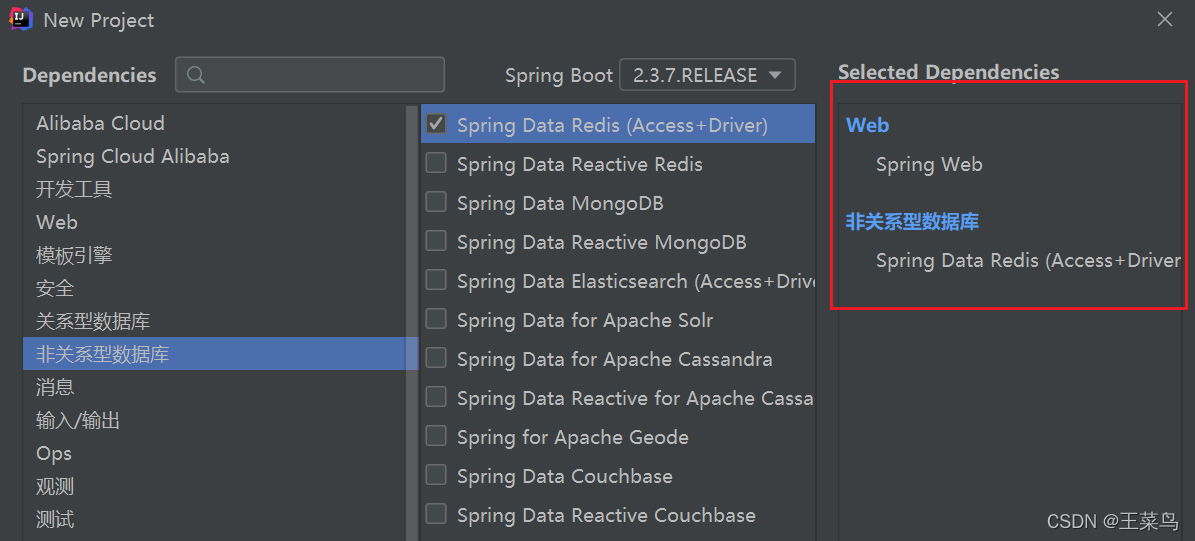Screen dimensions: 1195x541
Task: Click the search magnifier icon
Action: click(x=195, y=75)
